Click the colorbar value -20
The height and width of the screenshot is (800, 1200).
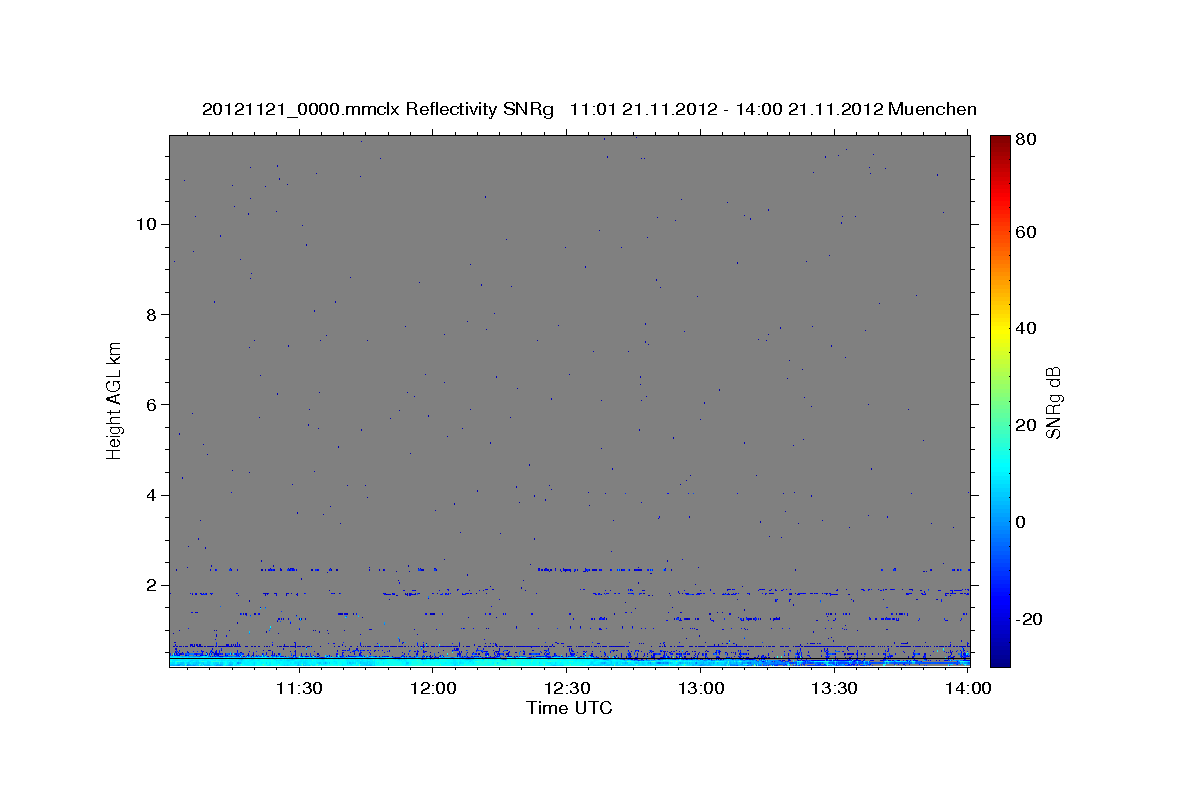[1029, 619]
